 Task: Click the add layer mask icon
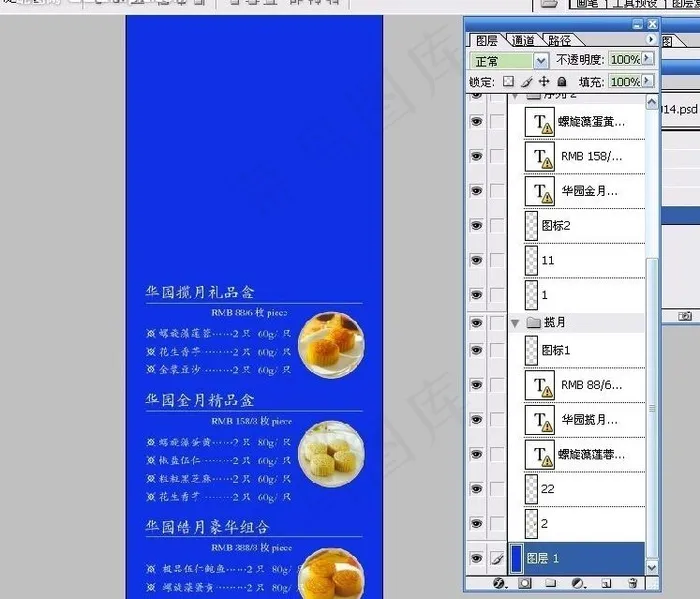(x=525, y=583)
